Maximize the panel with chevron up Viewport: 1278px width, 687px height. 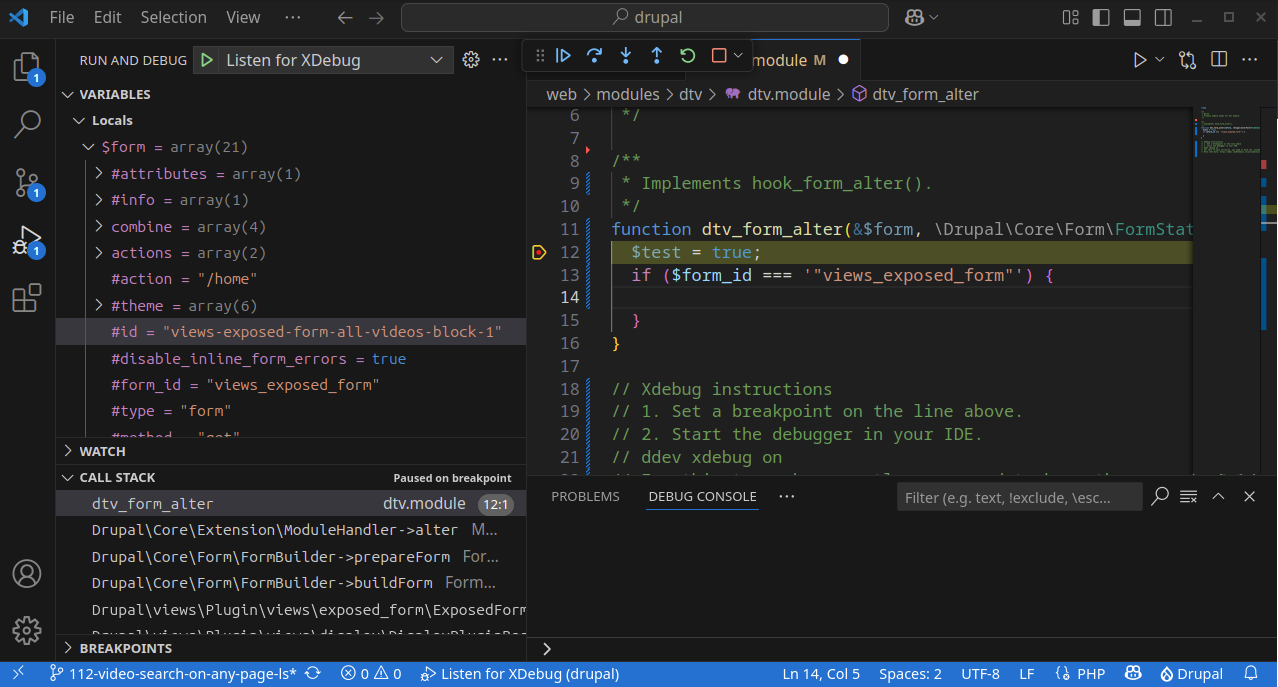[1218, 496]
